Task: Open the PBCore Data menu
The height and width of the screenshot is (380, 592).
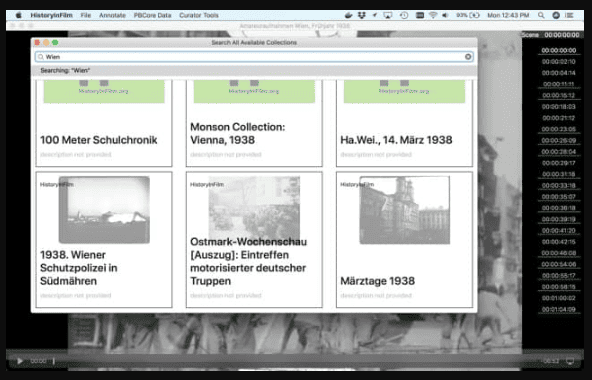Action: [x=153, y=15]
